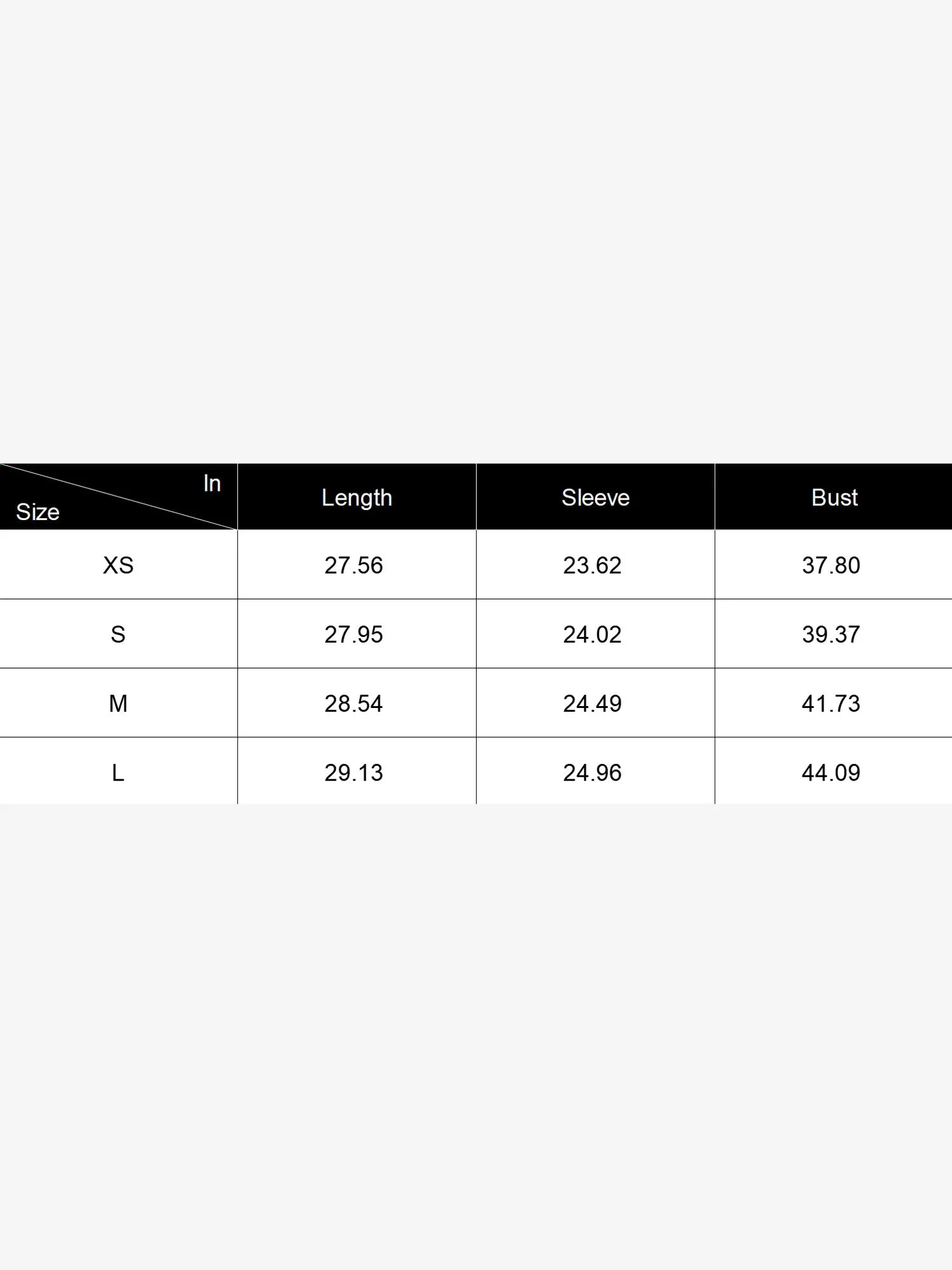Click the Length column header

pyautogui.click(x=357, y=498)
